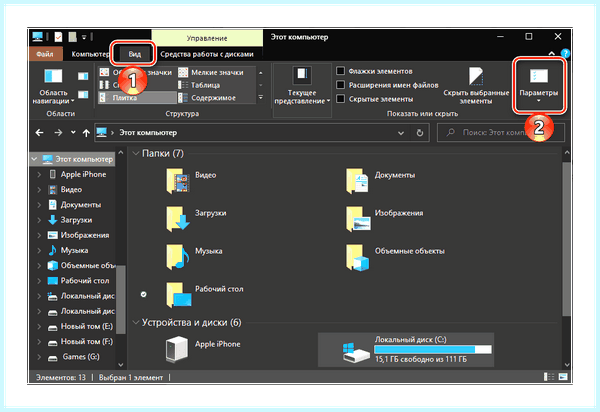
Task: Collapse the ribbon with up chevron
Action: (x=551, y=54)
